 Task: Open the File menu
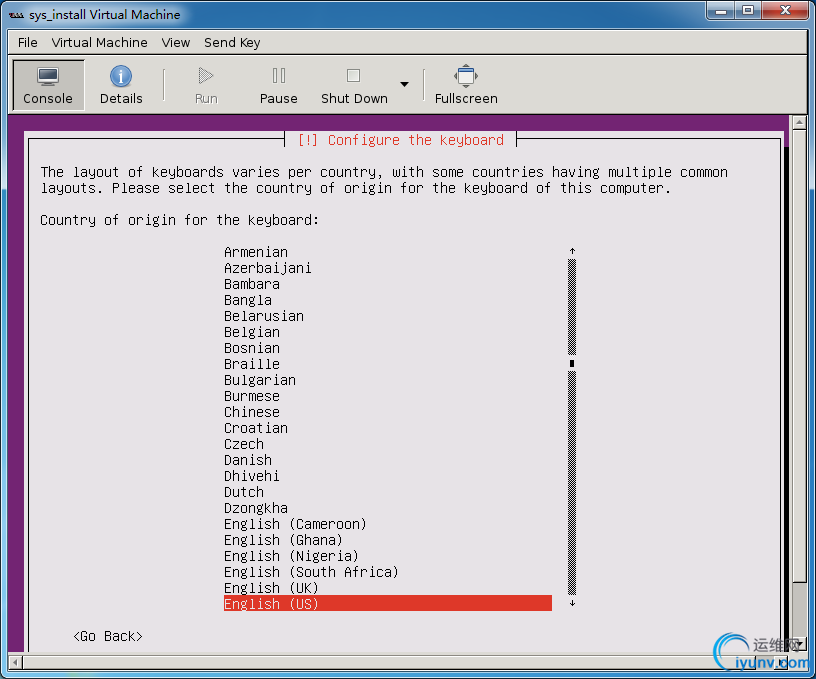click(28, 43)
